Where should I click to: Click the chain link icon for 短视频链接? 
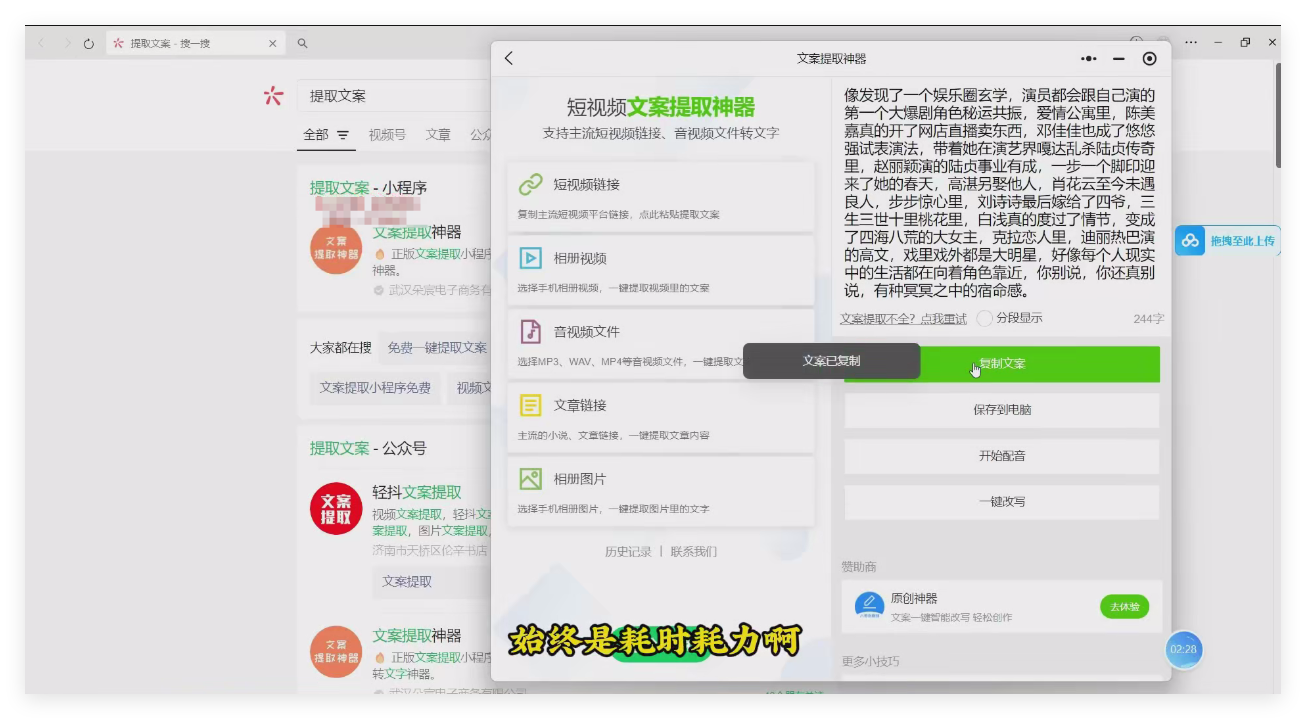click(531, 185)
